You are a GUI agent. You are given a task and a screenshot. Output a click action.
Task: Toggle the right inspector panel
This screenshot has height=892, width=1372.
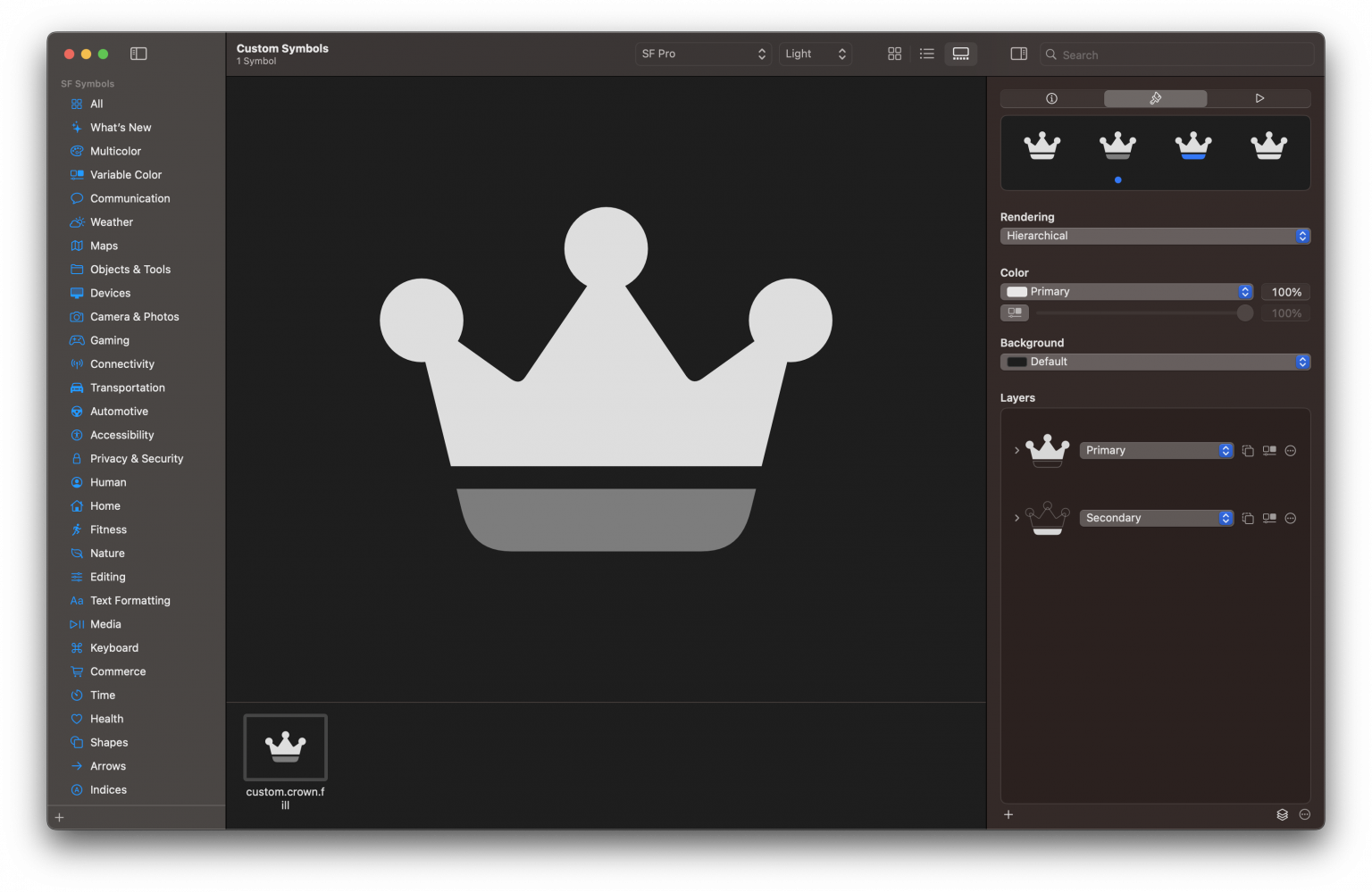click(1018, 54)
